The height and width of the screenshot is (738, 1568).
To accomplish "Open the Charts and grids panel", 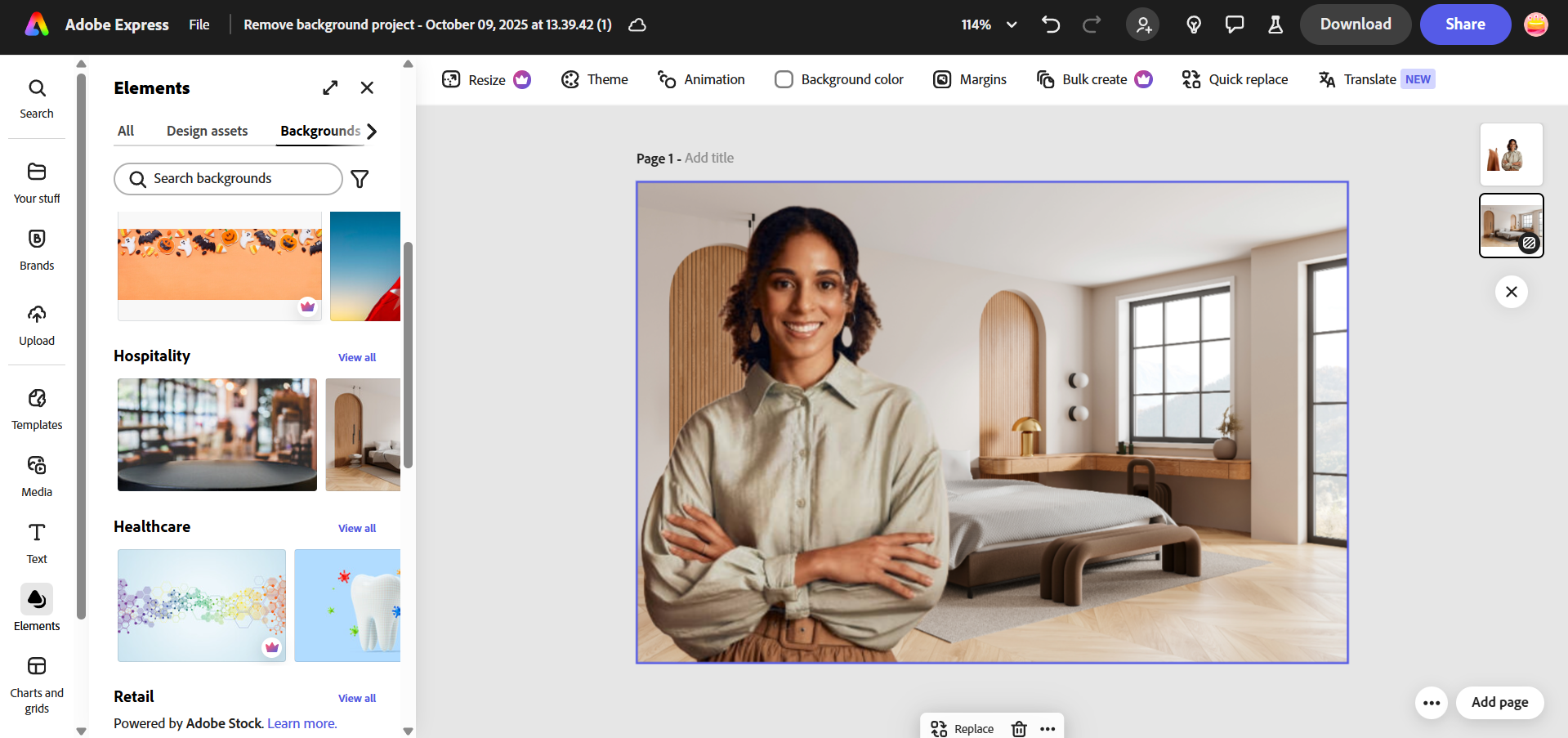I will pos(36,677).
